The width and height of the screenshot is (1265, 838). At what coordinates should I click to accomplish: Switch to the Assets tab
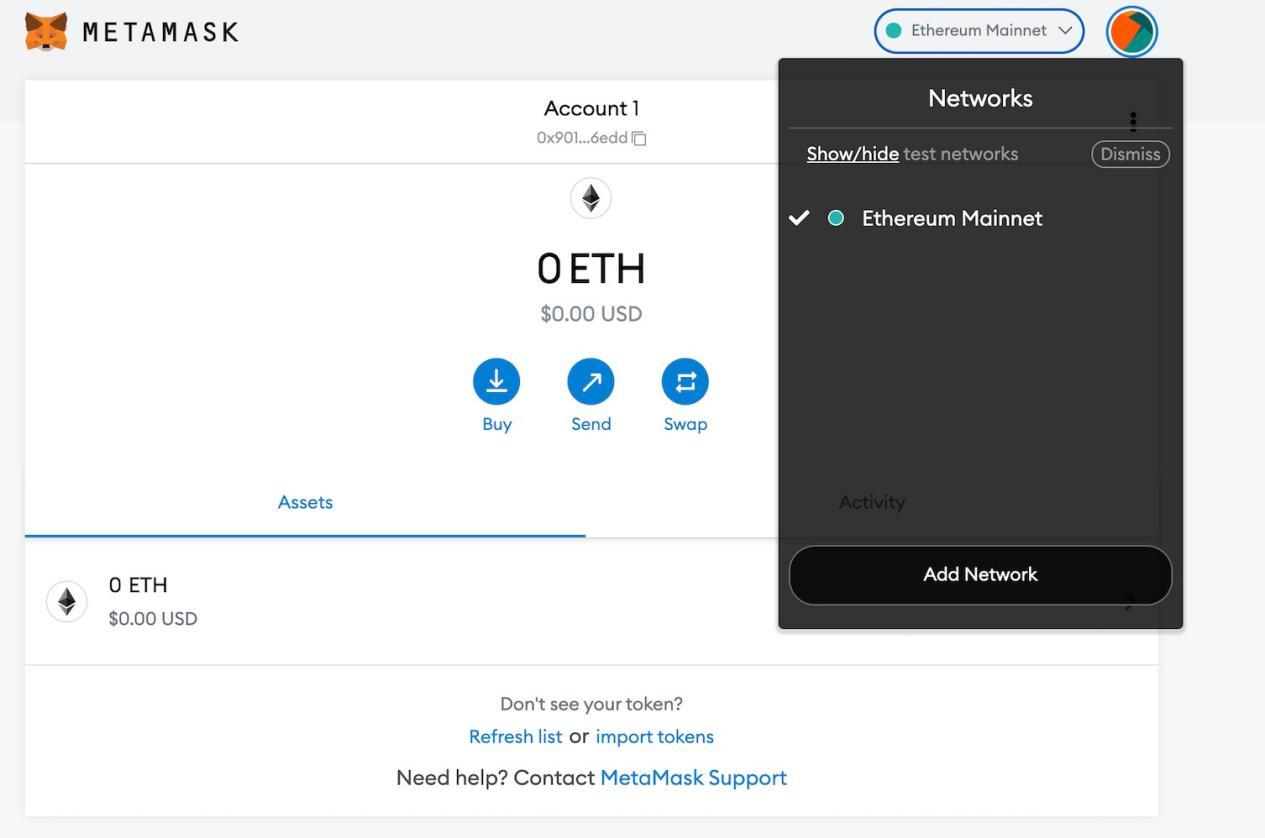(305, 503)
